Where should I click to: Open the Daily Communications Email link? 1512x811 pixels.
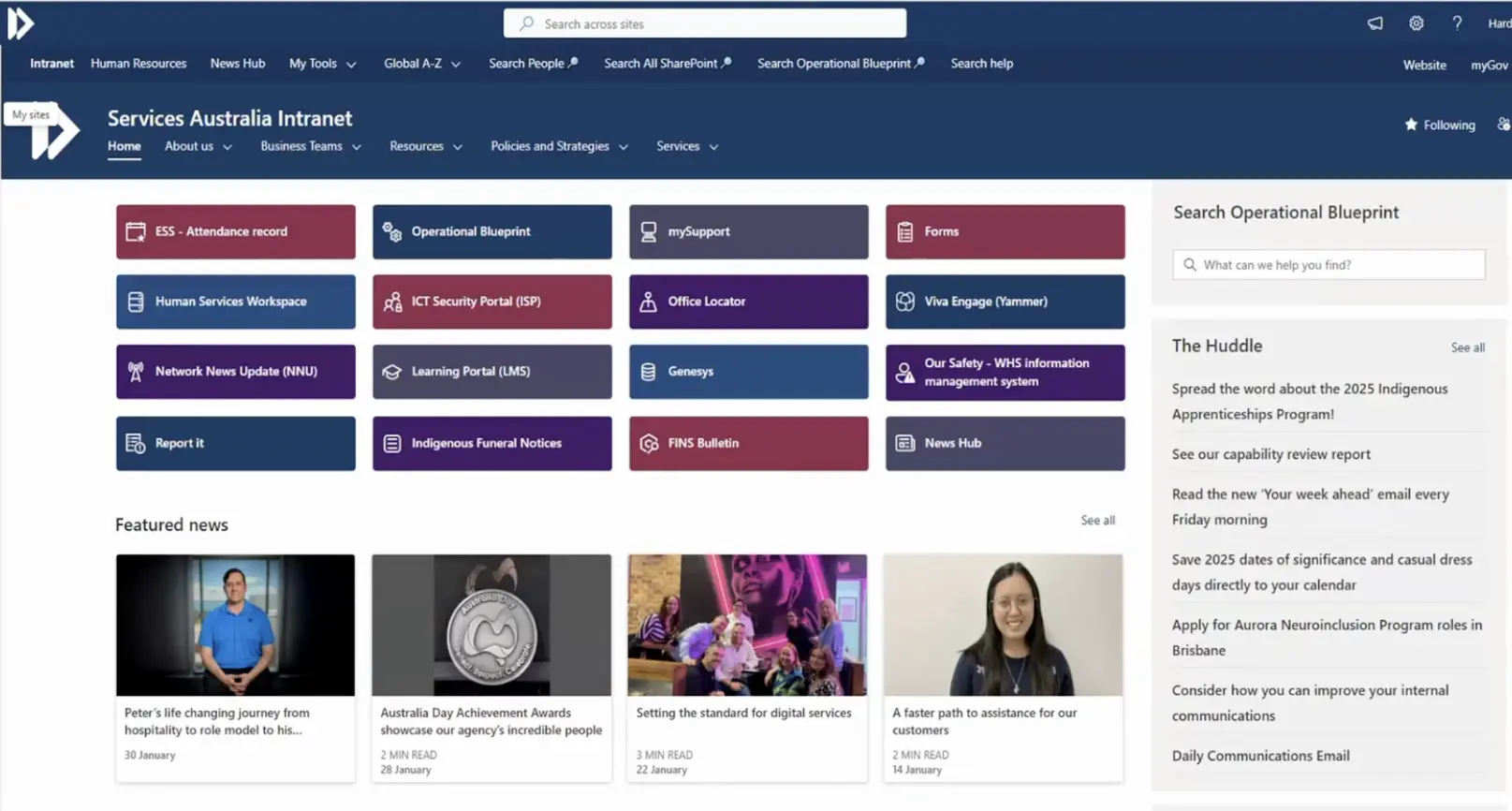[x=1260, y=756]
